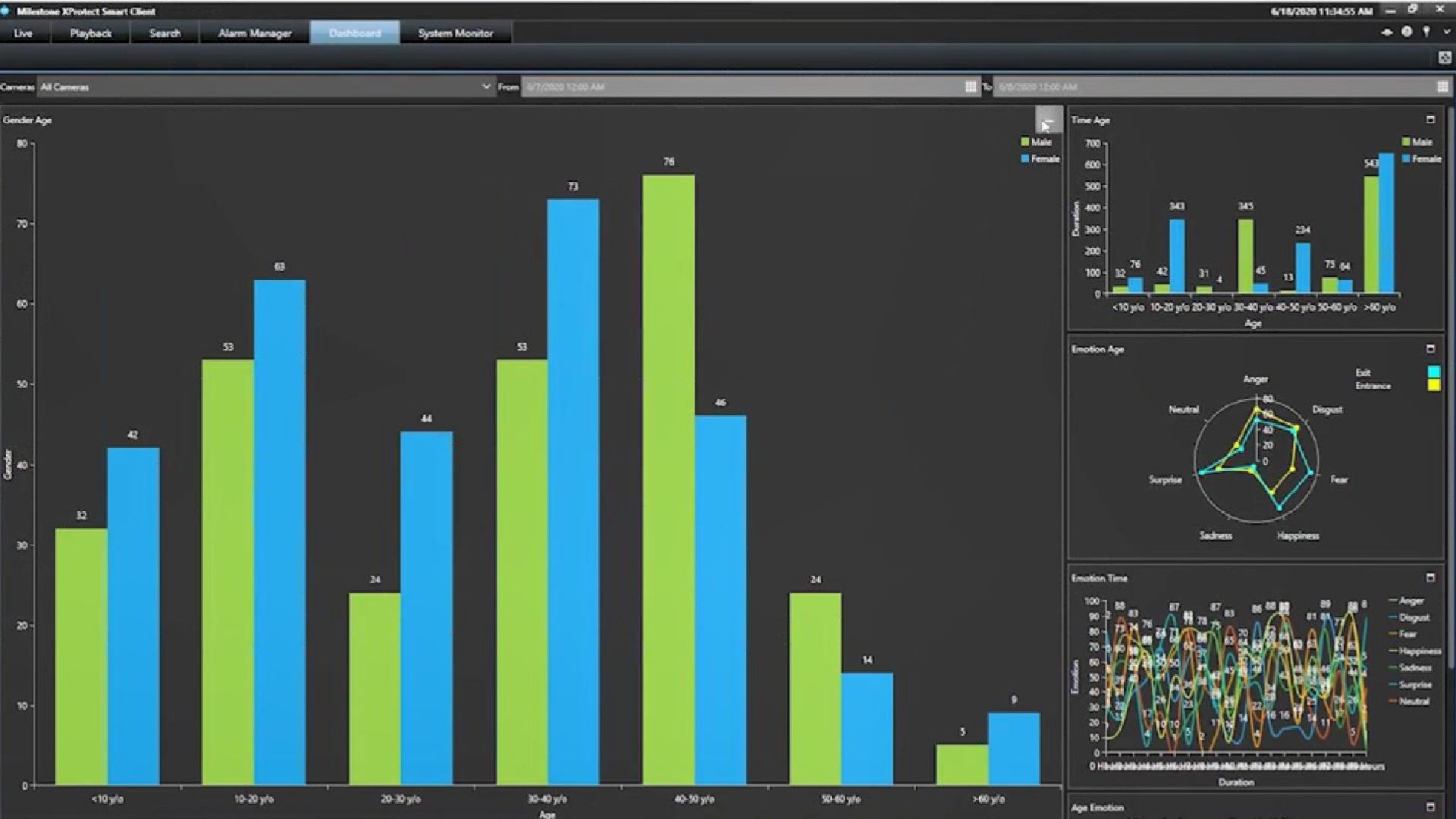Toggle full screen mode icon
The width and height of the screenshot is (1456, 819).
coord(1444,58)
